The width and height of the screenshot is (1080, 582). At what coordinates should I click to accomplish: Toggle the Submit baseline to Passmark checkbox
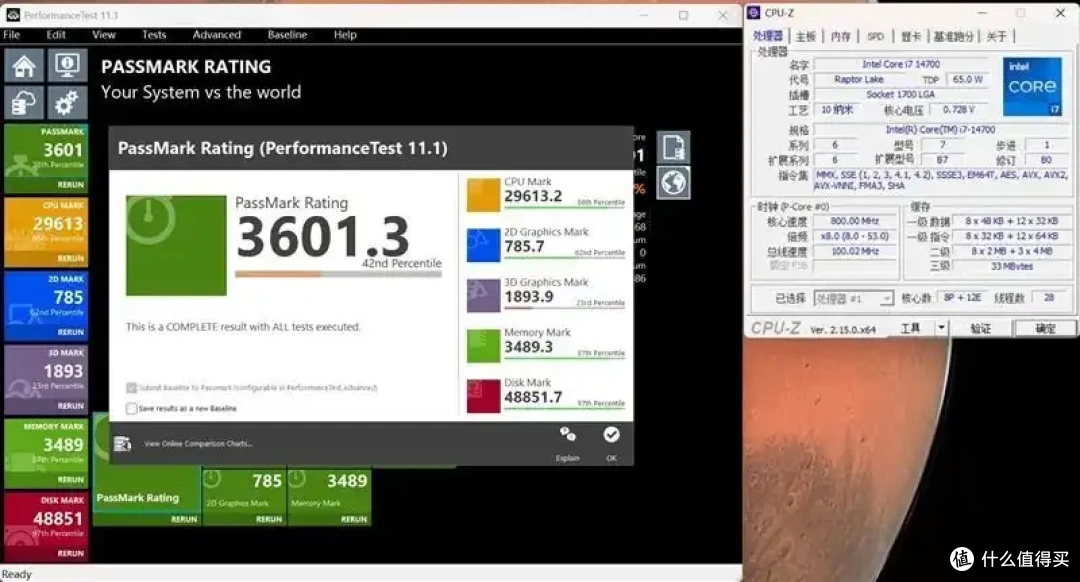coord(132,388)
